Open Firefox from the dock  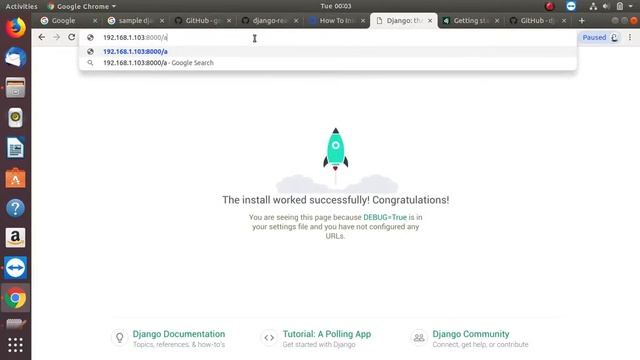tap(16, 28)
